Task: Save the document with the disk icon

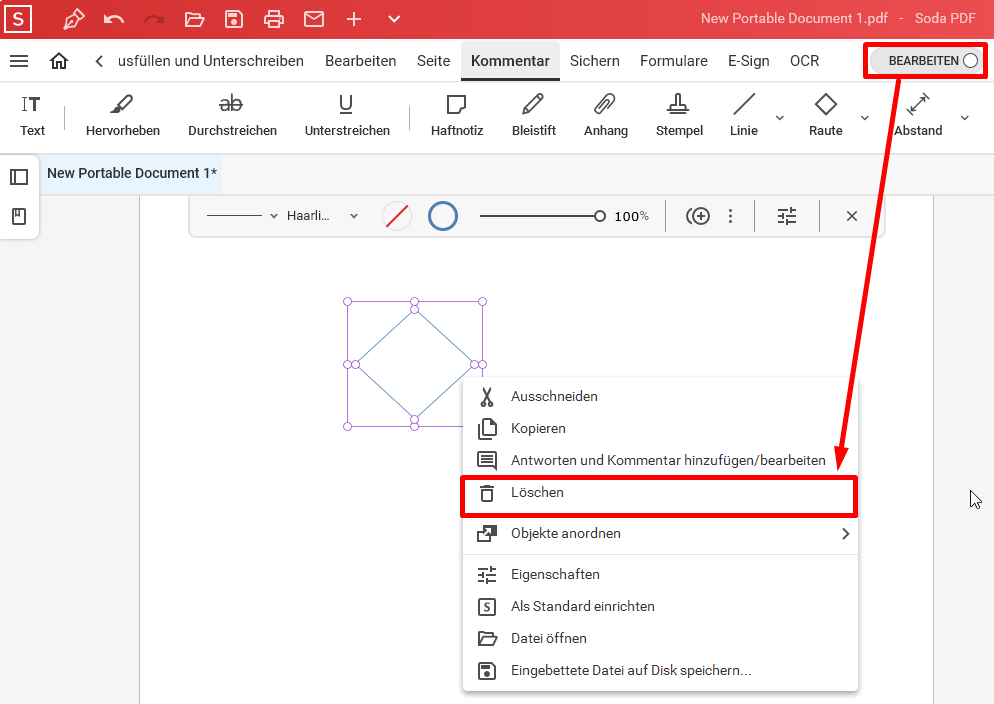Action: point(234,20)
